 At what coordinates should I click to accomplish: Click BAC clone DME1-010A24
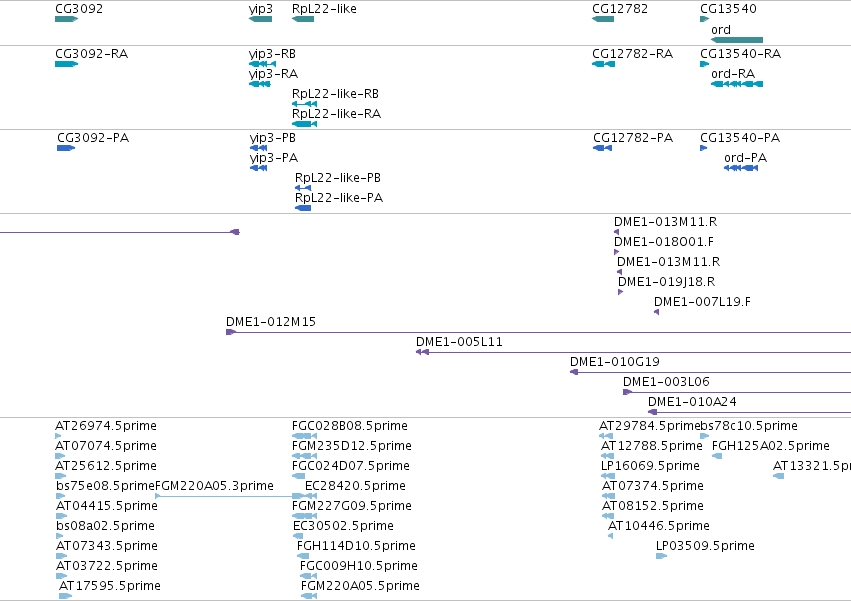click(x=750, y=412)
